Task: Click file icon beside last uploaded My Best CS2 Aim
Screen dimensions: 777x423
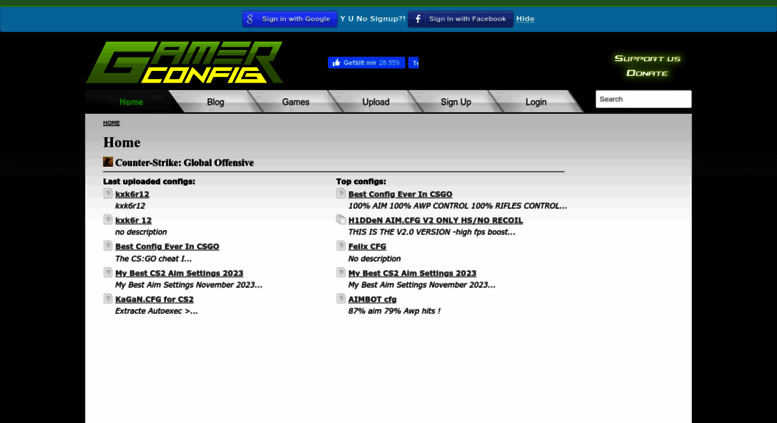Action: [108, 272]
